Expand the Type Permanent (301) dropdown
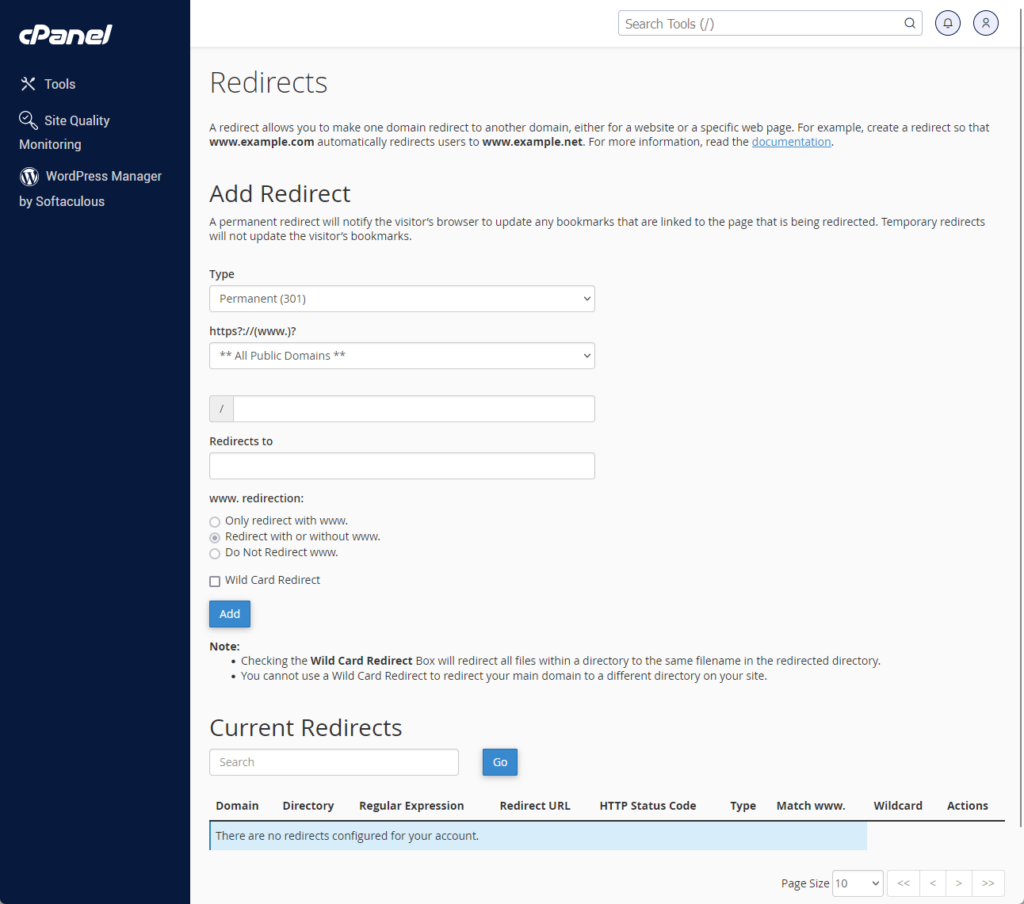The height and width of the screenshot is (904, 1024). pos(402,299)
